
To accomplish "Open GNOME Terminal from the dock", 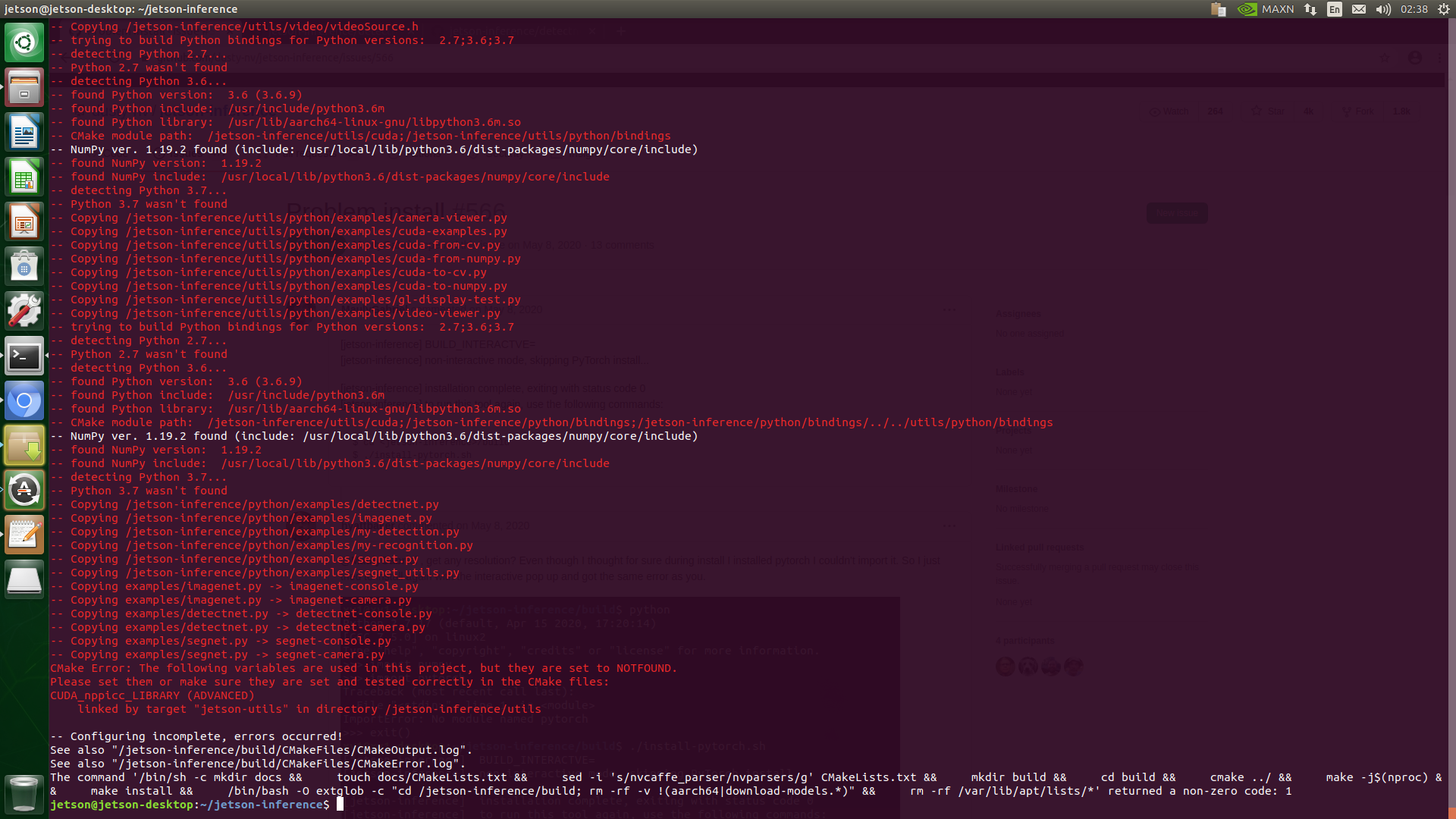I will pyautogui.click(x=24, y=356).
